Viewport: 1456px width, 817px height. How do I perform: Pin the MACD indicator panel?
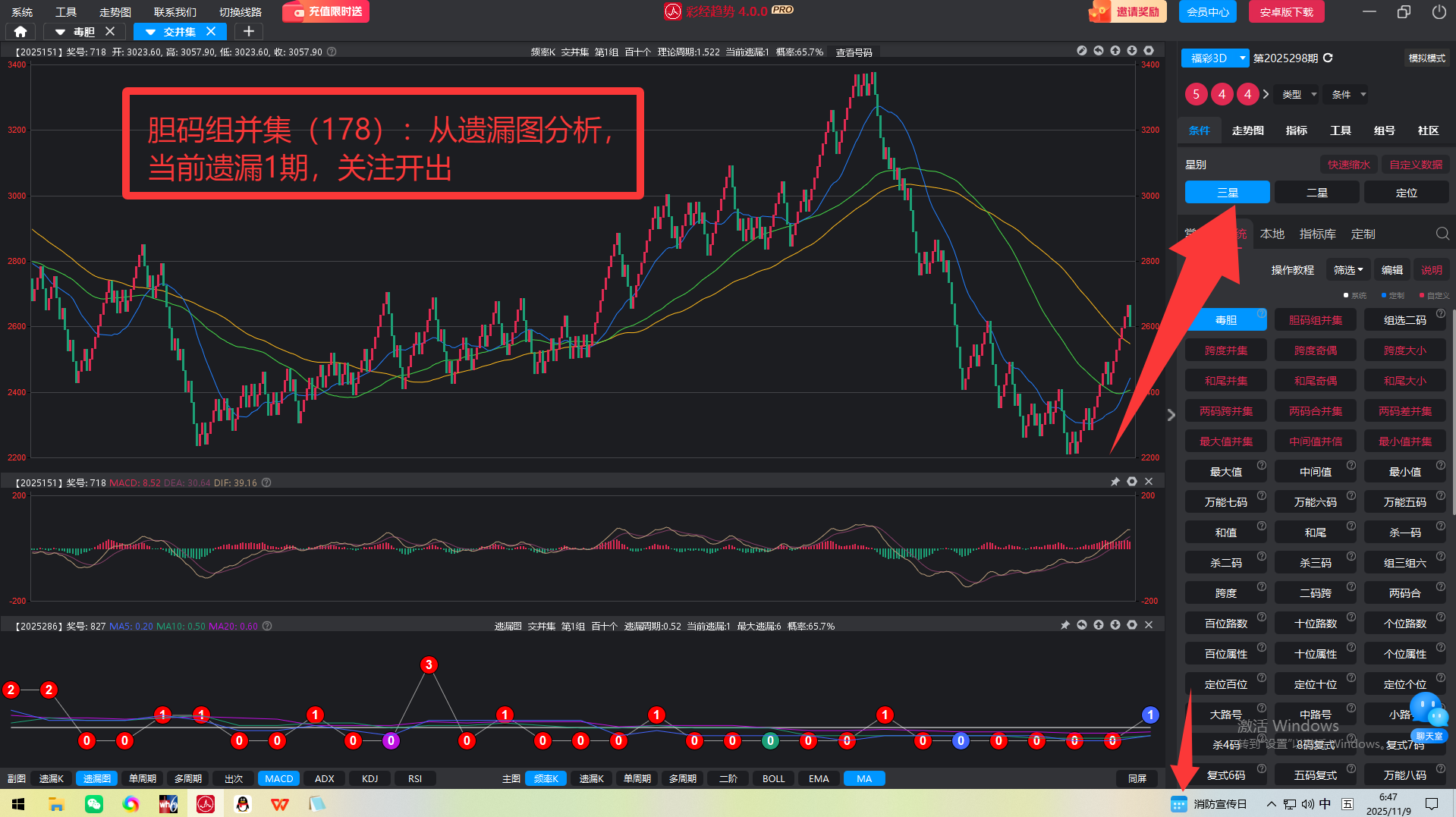click(x=1115, y=482)
